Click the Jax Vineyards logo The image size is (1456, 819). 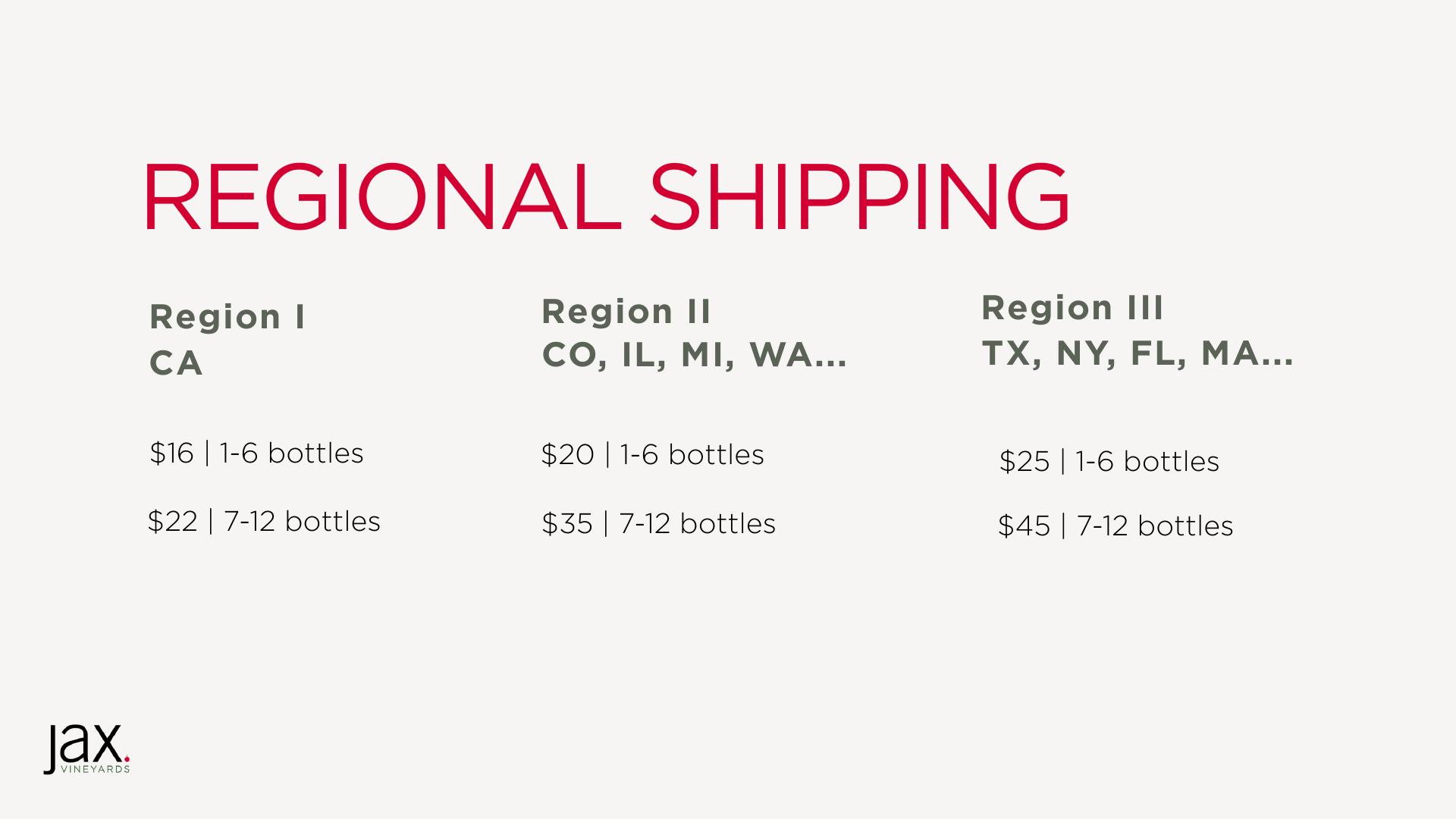point(85,747)
